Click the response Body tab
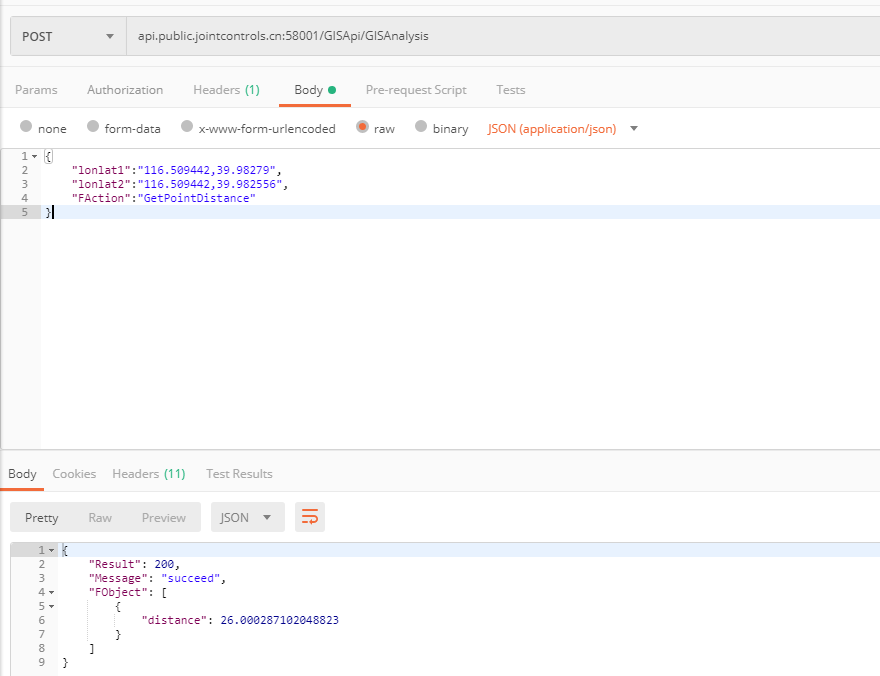This screenshot has width=880, height=676. click(x=22, y=474)
